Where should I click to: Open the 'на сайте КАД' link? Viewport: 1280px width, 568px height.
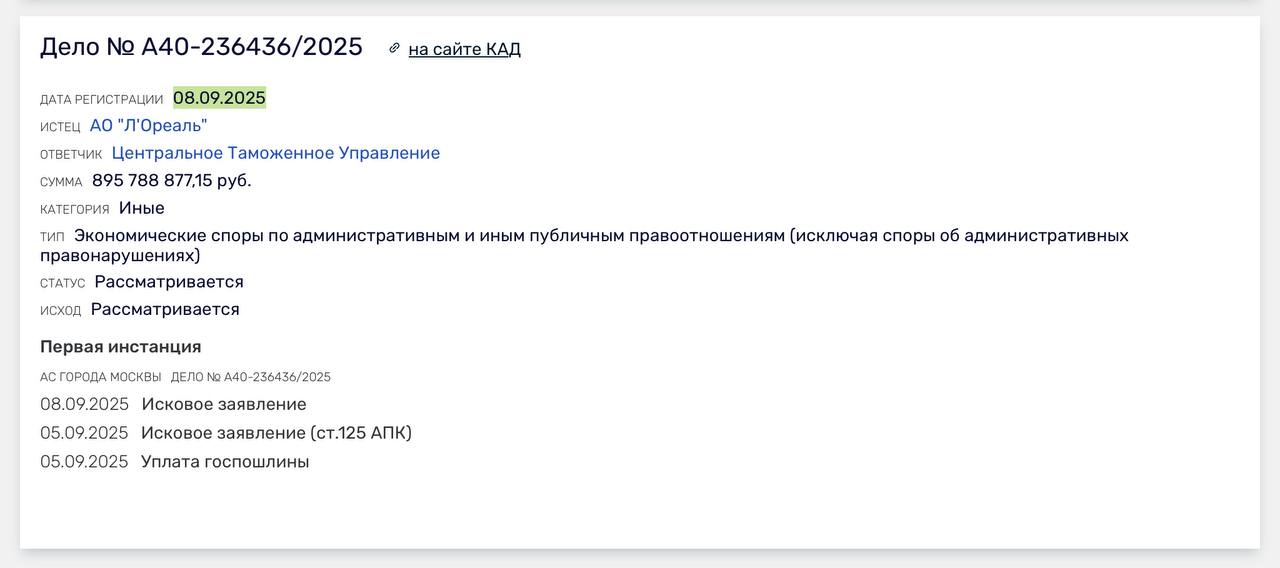pyautogui.click(x=464, y=49)
